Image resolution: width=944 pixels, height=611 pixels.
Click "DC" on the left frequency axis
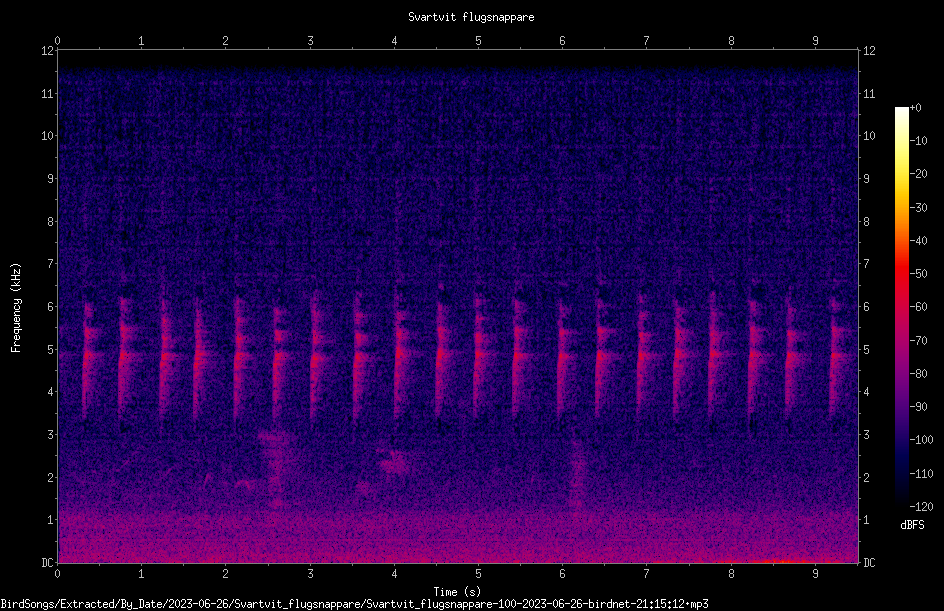tap(47, 563)
